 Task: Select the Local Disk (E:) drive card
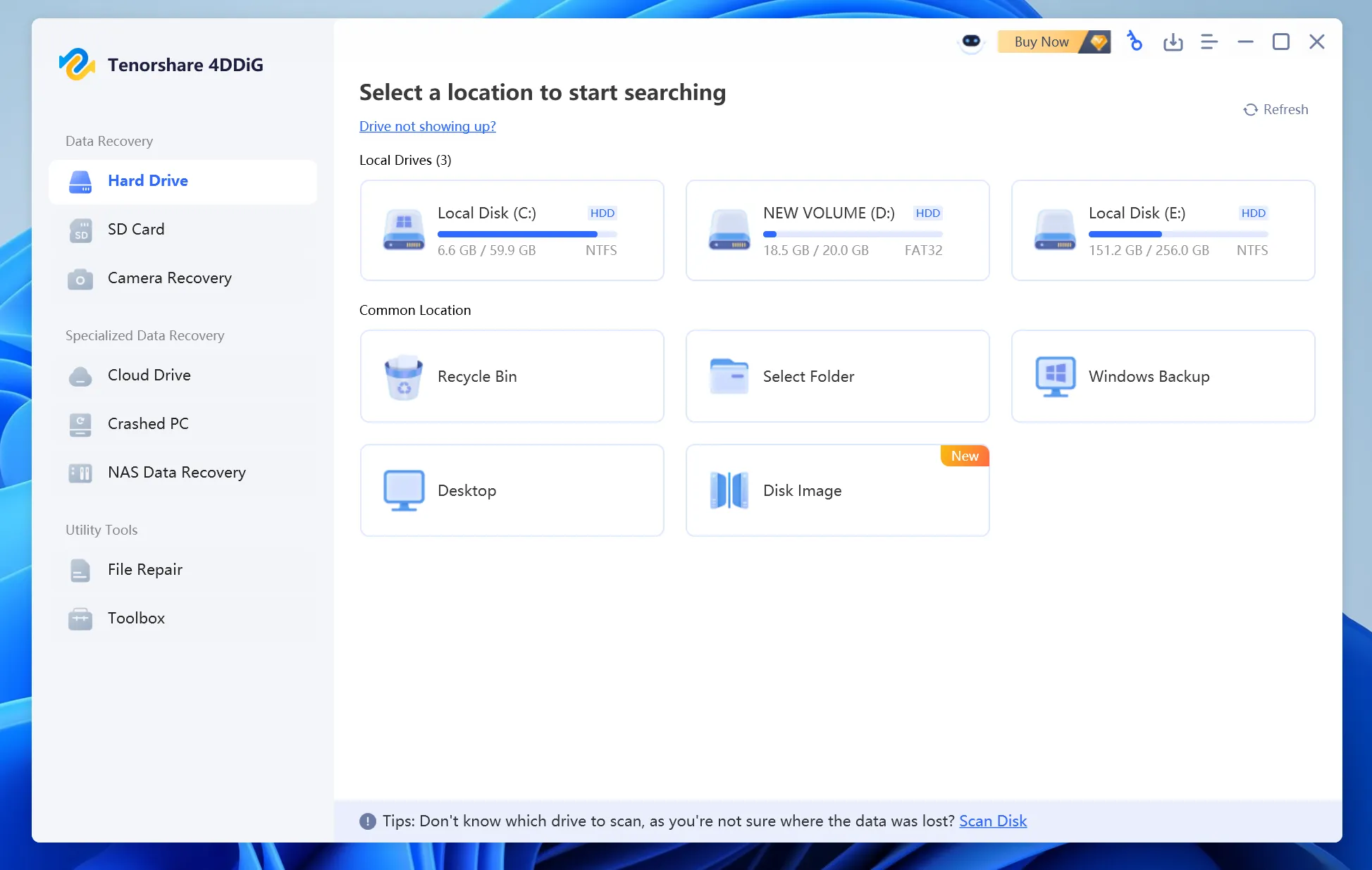click(1163, 230)
